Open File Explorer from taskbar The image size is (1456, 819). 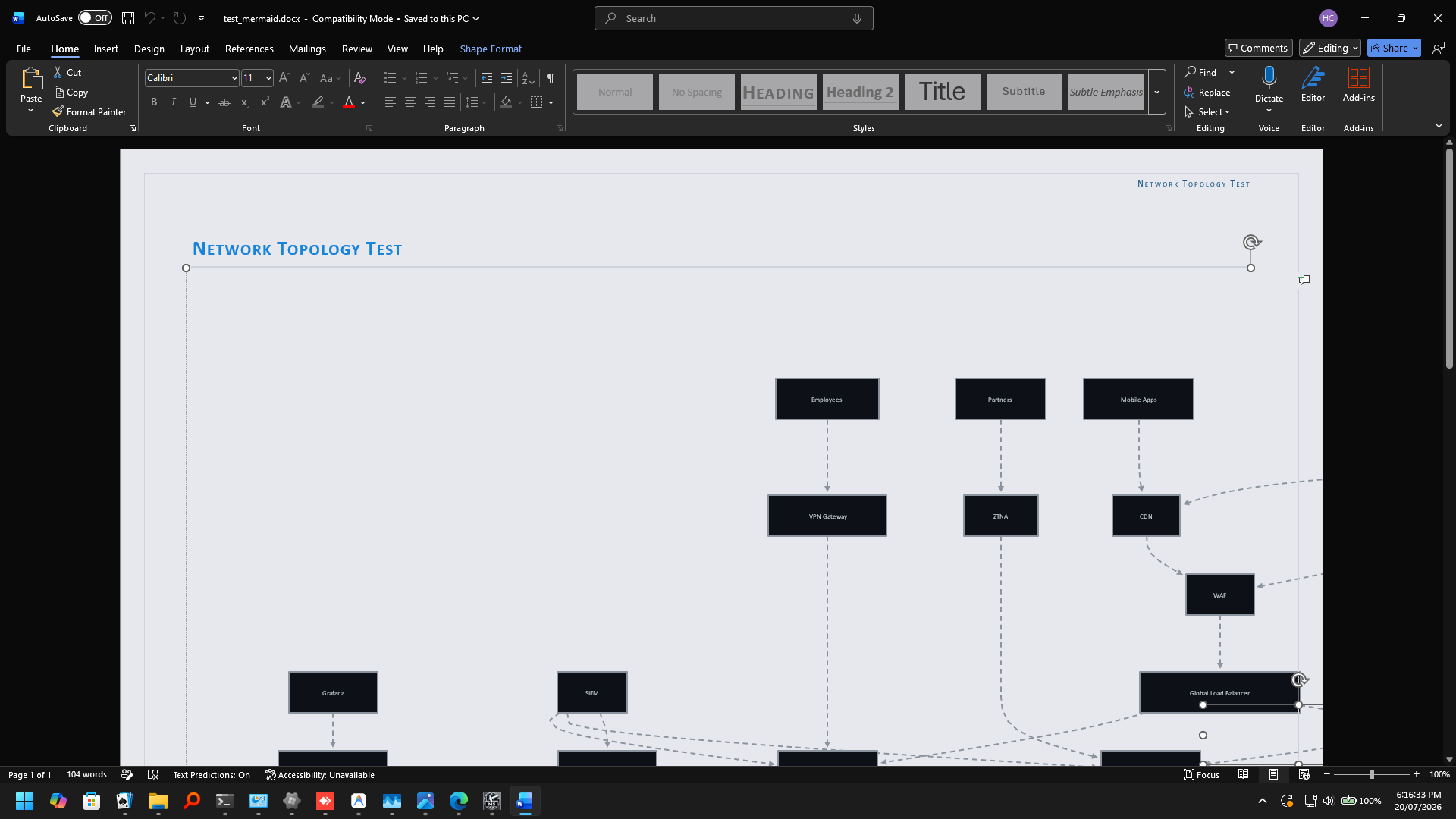pos(158,801)
